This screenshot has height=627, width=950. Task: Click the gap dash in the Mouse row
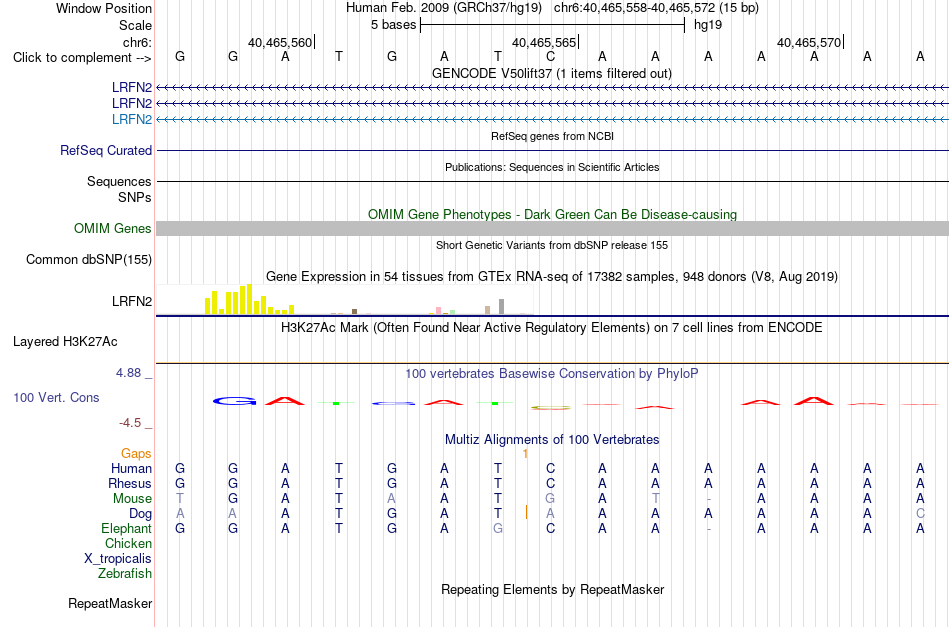708,499
